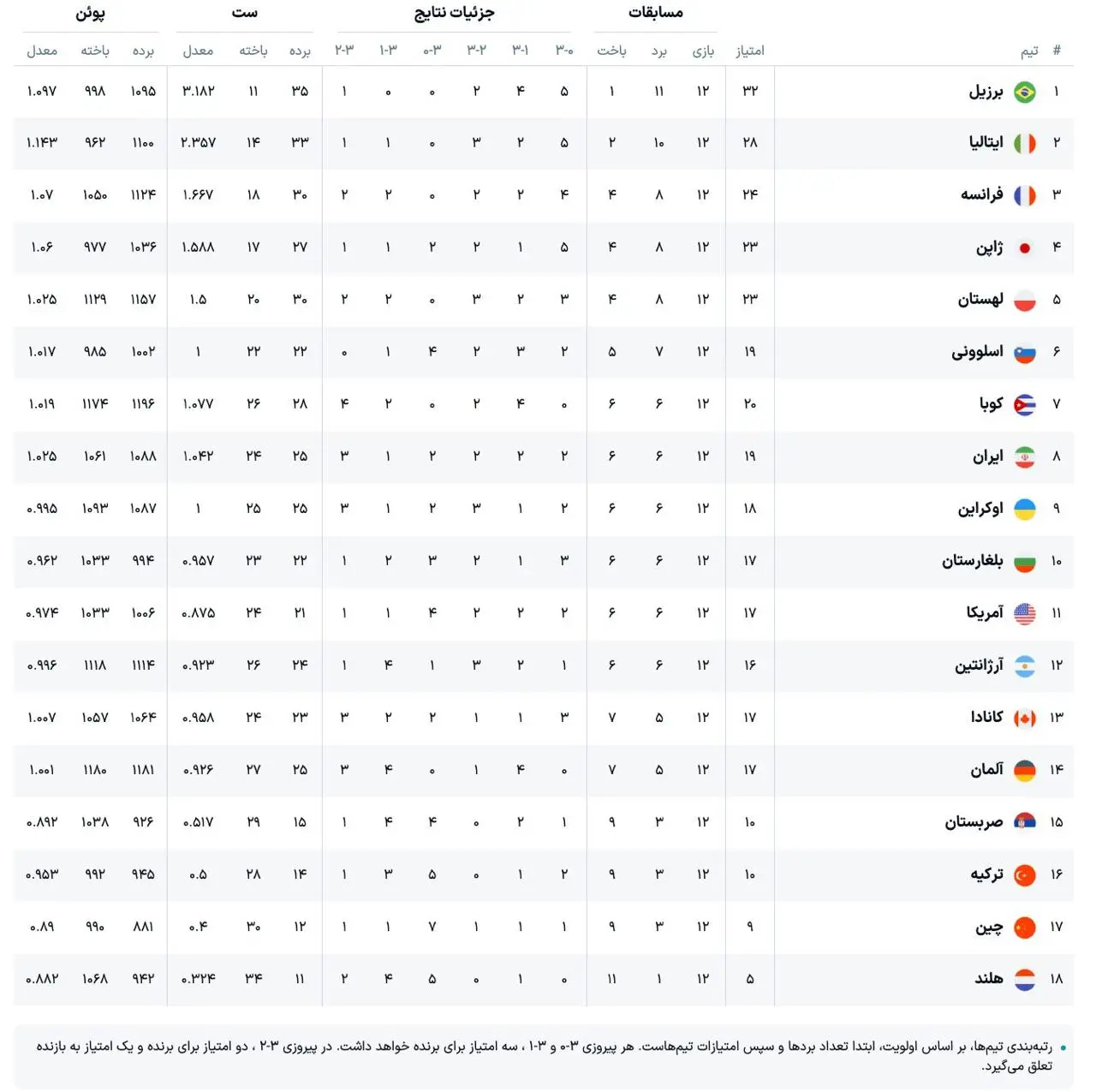Click the Canada flag icon
Image resolution: width=1096 pixels, height=1092 pixels.
tap(1025, 719)
